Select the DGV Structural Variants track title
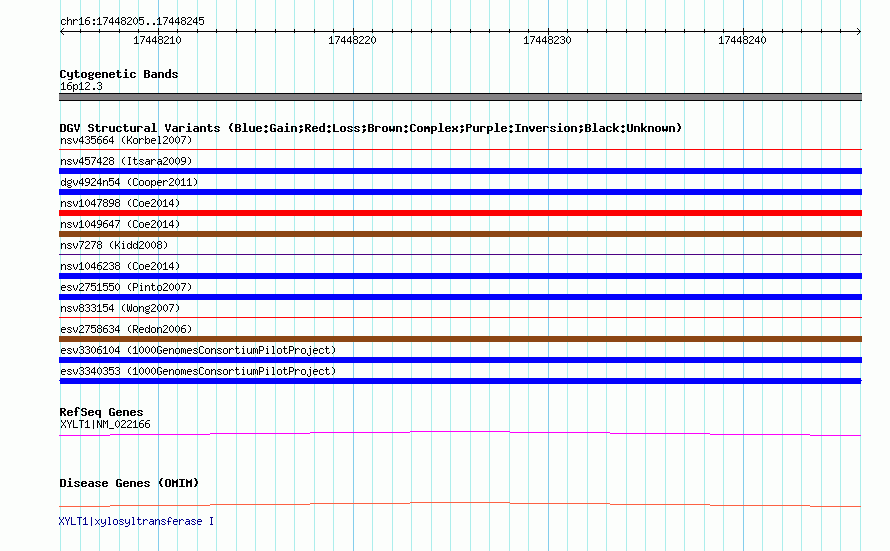Screen dimensions: 890x551 tap(371, 128)
